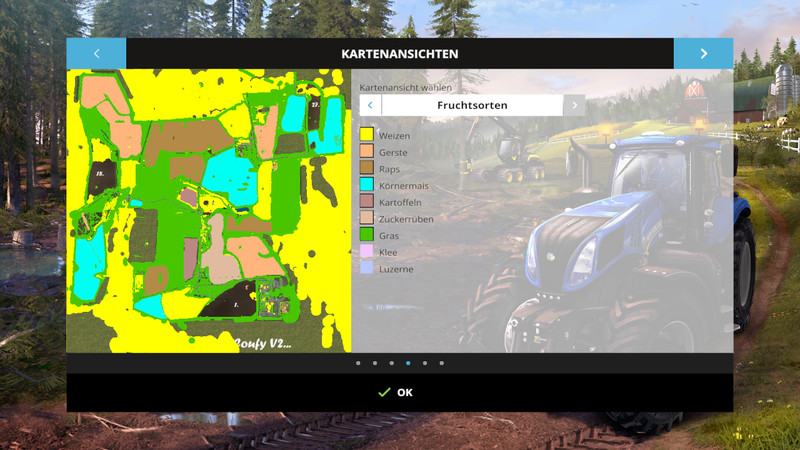This screenshot has height=450, width=800.
Task: Open the Fruchtsorten map view selector
Action: point(472,105)
